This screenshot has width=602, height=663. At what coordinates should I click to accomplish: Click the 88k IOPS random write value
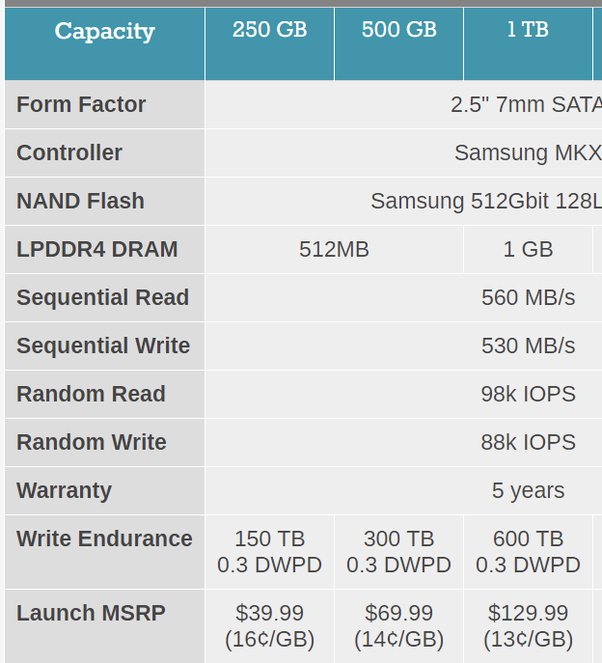click(x=528, y=442)
